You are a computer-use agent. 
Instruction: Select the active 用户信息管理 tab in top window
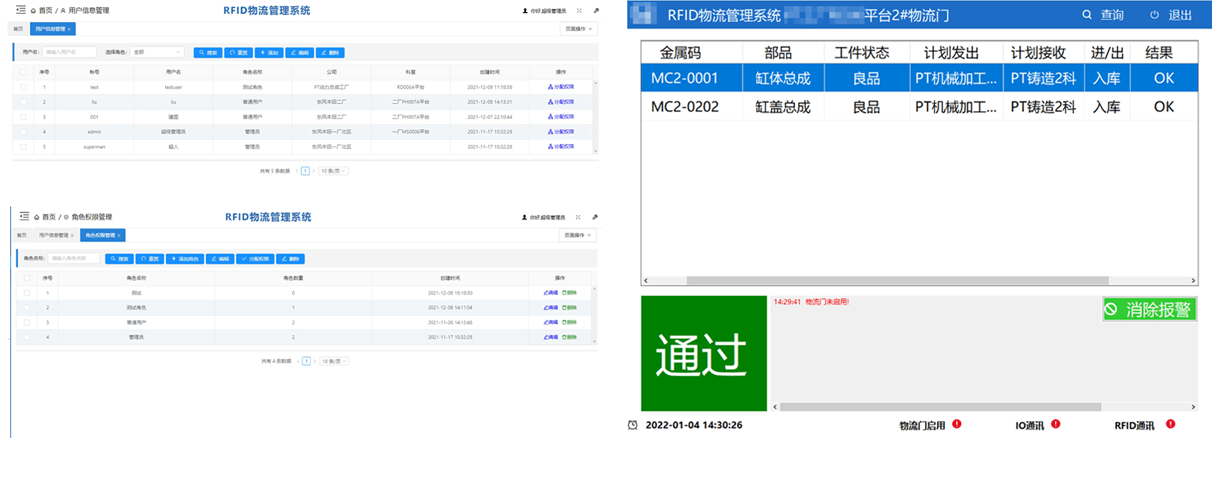click(x=52, y=29)
